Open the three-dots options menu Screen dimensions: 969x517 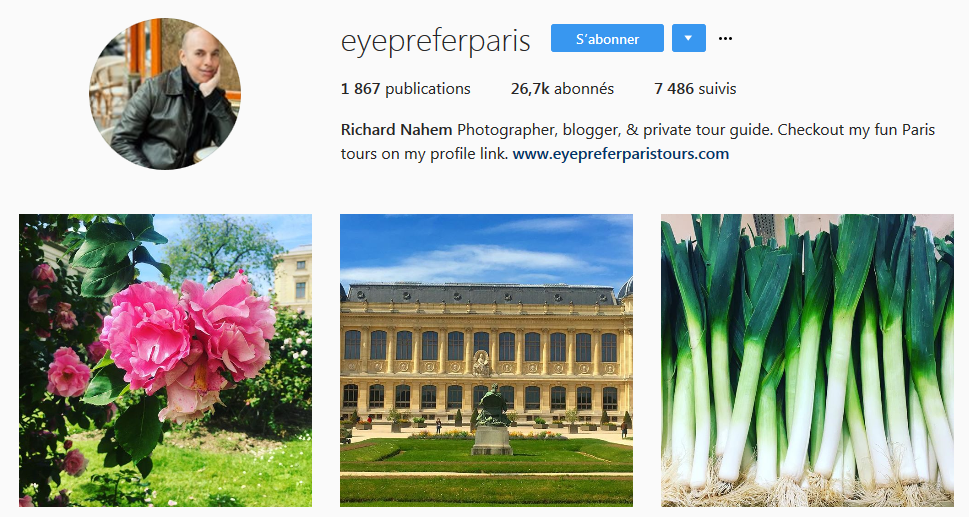(x=726, y=39)
